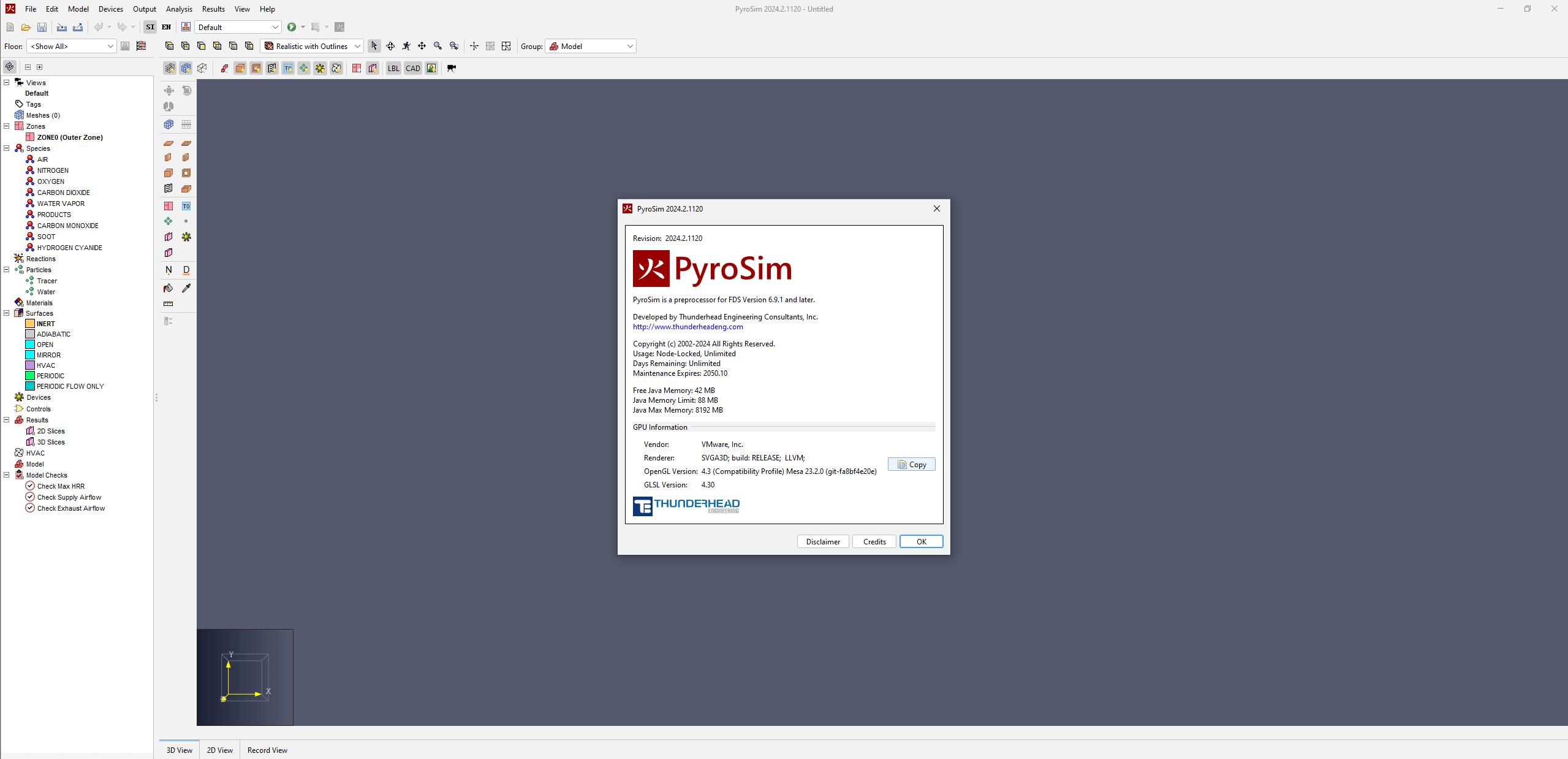This screenshot has width=1568, height=759.
Task: Open the Help menu
Action: click(x=267, y=9)
